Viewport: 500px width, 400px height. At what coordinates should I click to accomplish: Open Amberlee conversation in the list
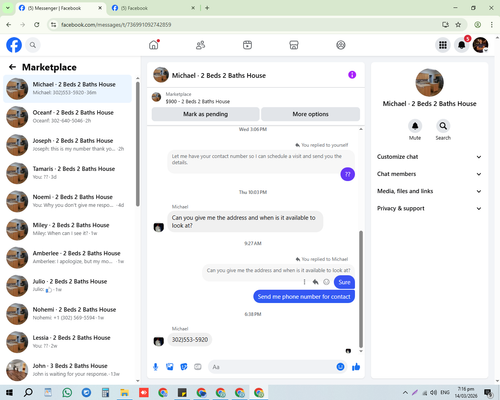tap(68, 257)
